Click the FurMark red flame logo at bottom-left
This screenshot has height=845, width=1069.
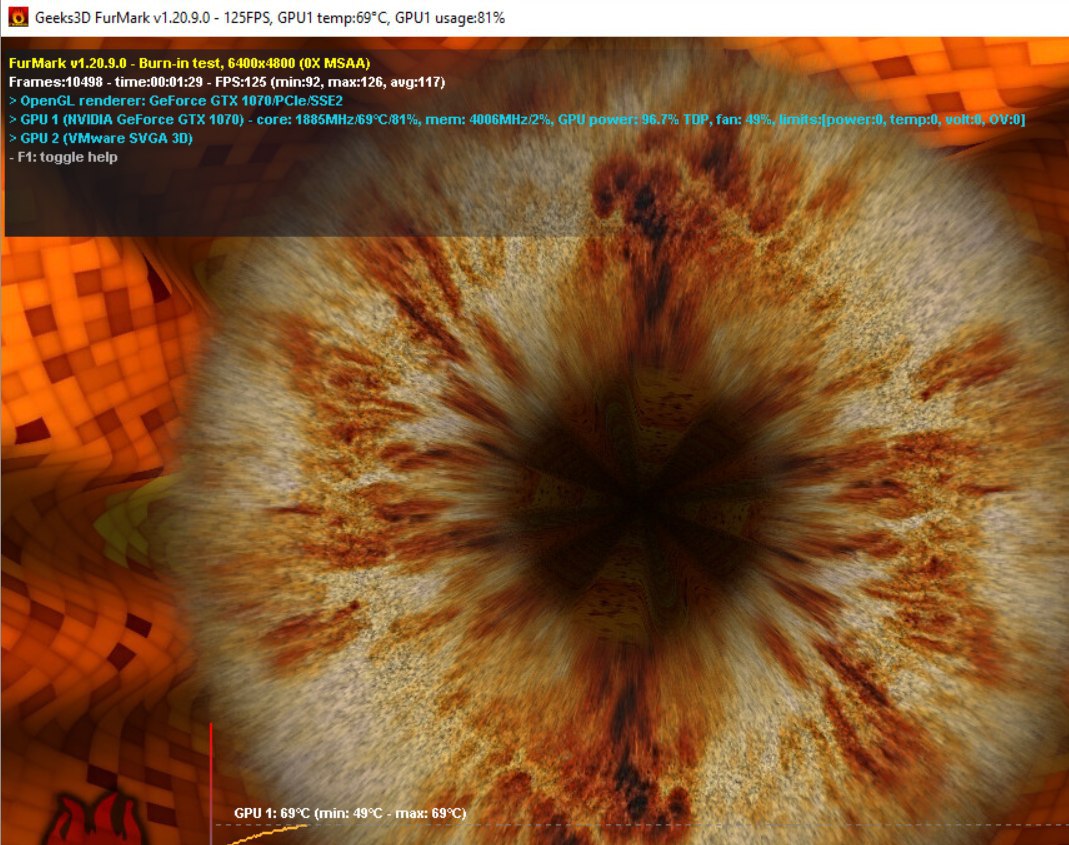95,818
